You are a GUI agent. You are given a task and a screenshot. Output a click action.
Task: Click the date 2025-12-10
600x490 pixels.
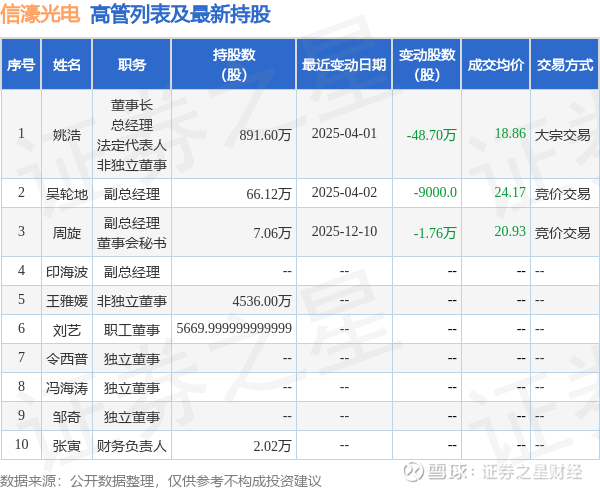[344, 231]
